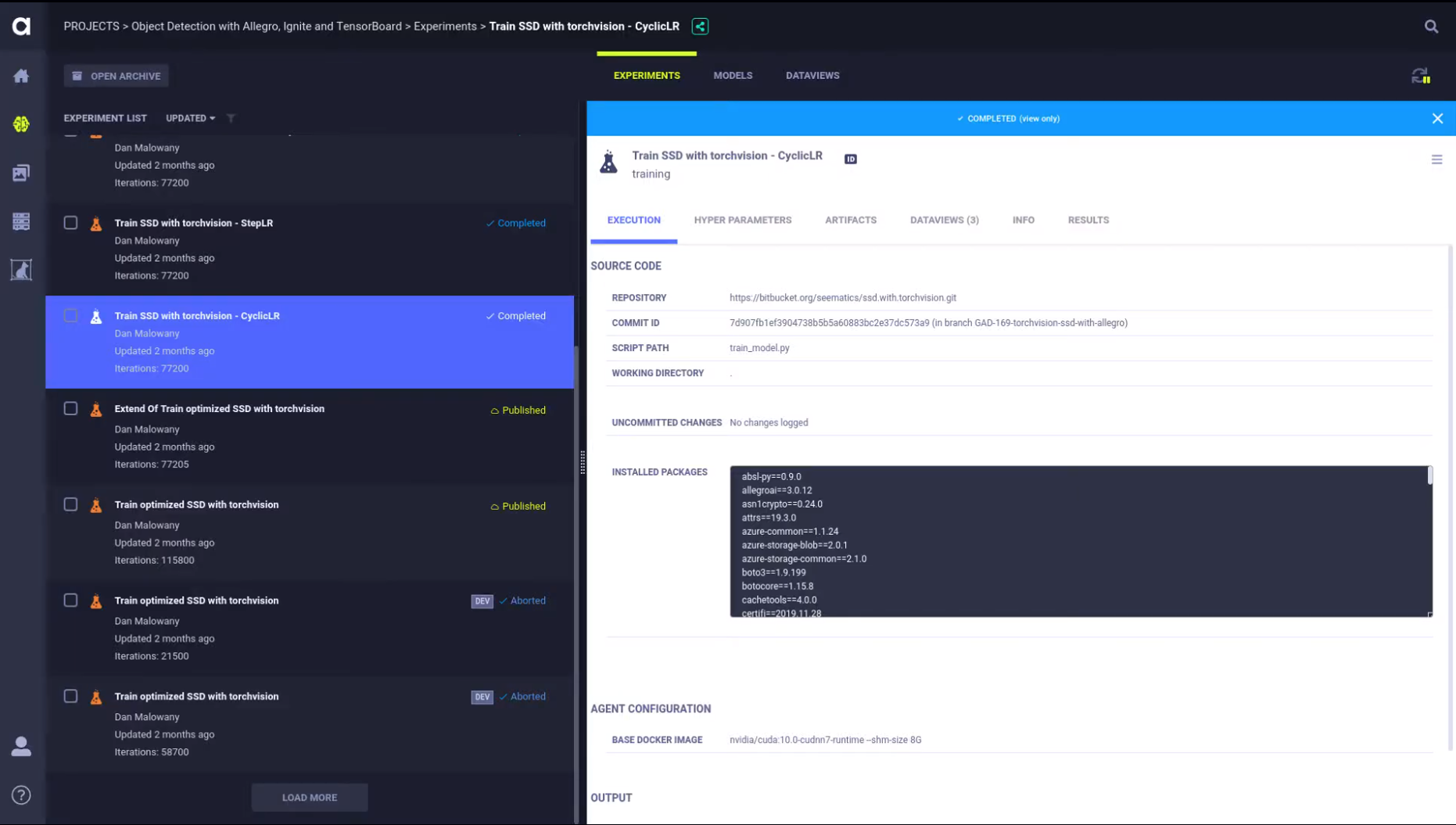
Task: Click the DEV badge on 21500 iterations experiment
Action: point(482,601)
